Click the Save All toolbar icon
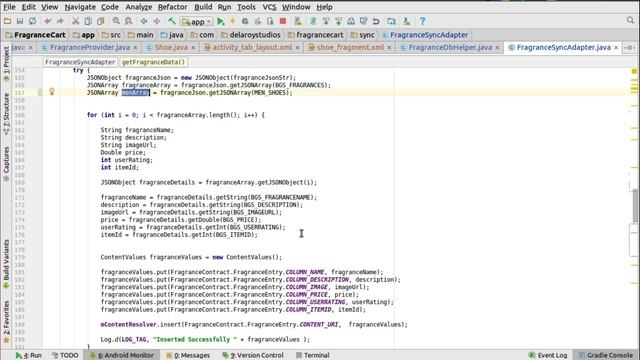Viewport: 640px width, 360px height. (x=20, y=21)
